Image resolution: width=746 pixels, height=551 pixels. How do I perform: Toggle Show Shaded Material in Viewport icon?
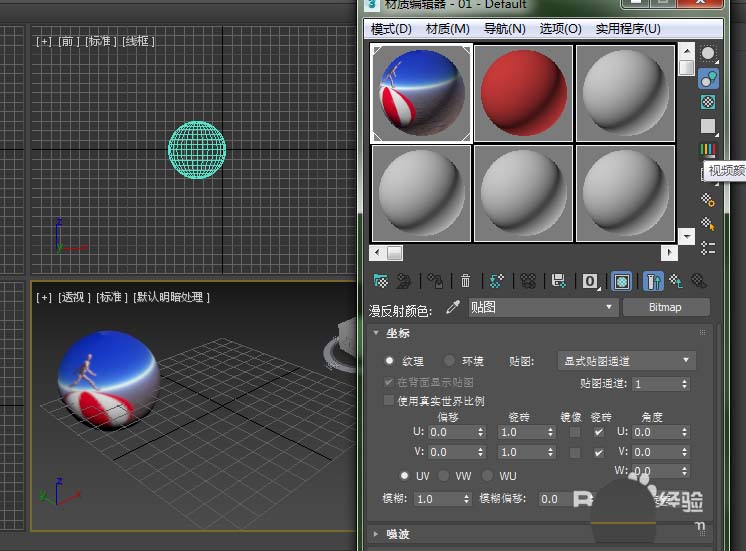[x=621, y=281]
